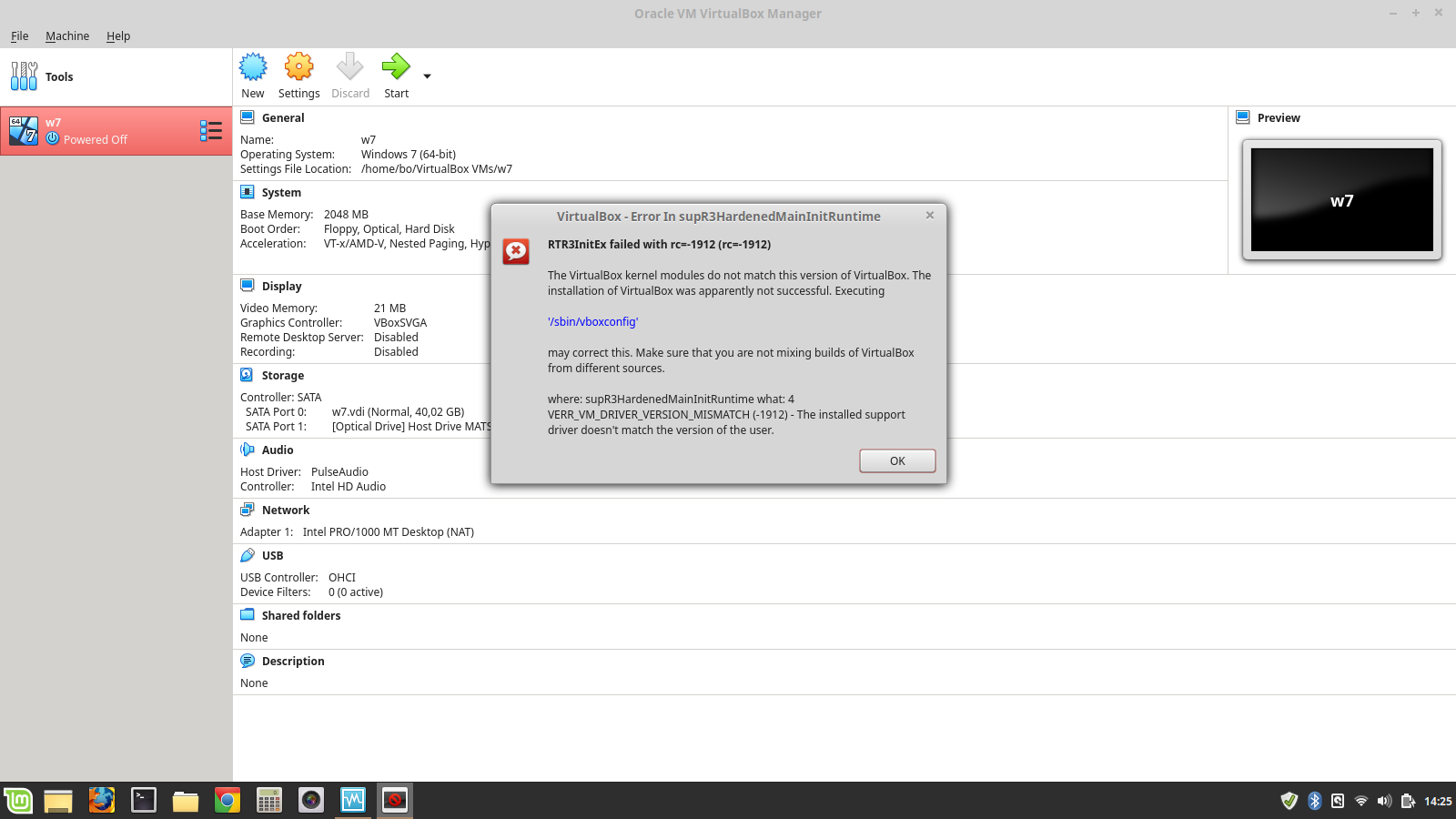Click the Network section icon
Screen dimensions: 1456x819
247,510
